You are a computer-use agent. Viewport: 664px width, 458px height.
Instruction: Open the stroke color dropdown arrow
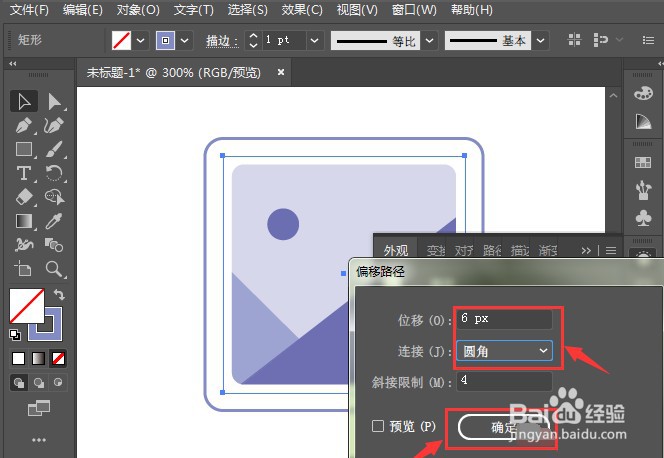pos(185,41)
